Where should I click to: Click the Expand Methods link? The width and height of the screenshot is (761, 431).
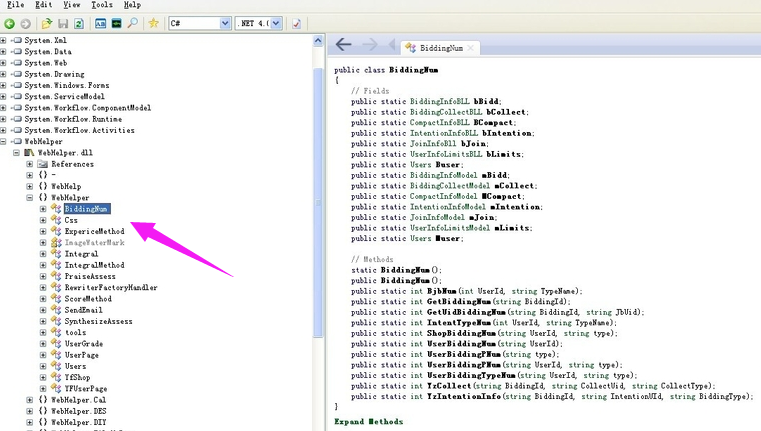369,421
